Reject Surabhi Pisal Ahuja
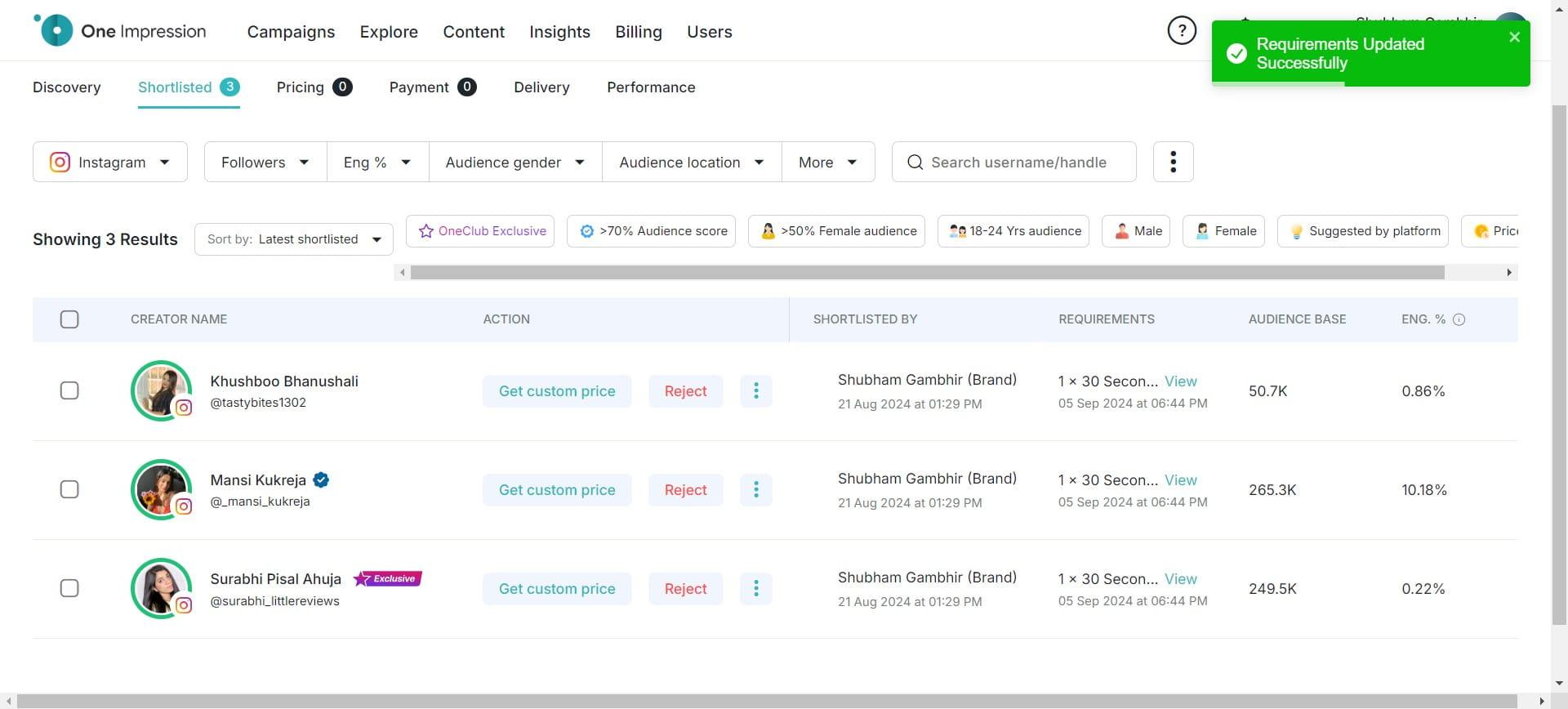1568x709 pixels. click(685, 589)
